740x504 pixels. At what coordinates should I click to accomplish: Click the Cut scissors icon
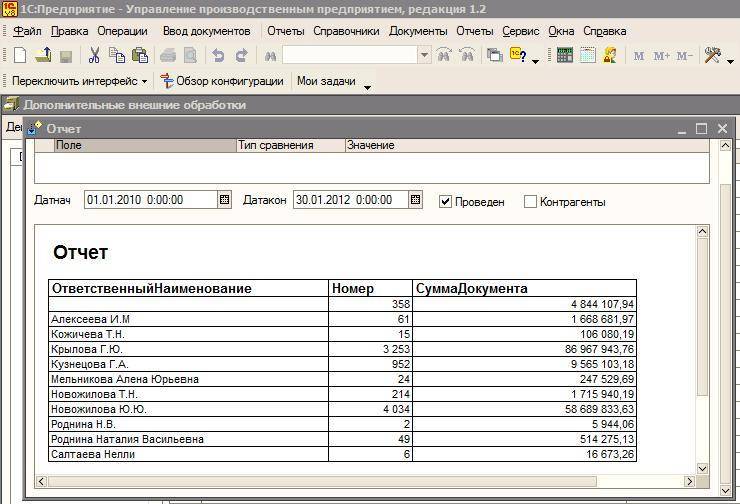(94, 56)
